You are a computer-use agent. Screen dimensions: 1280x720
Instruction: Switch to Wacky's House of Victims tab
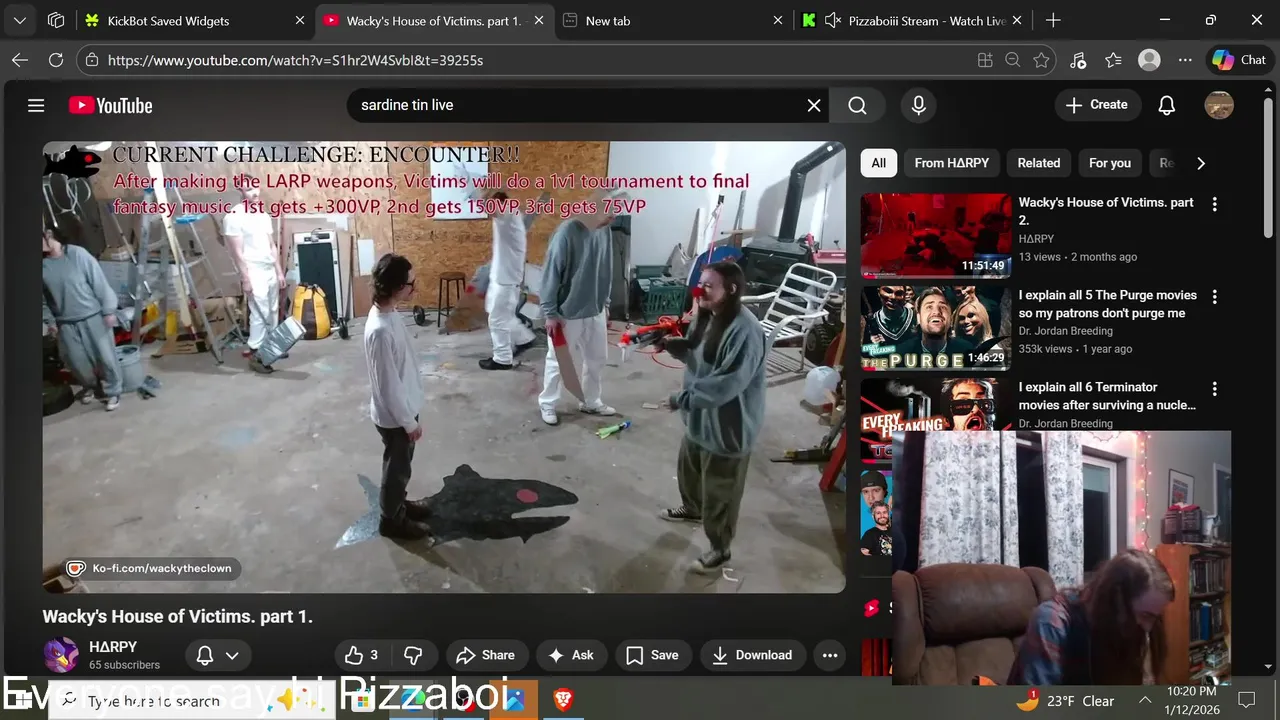point(433,20)
